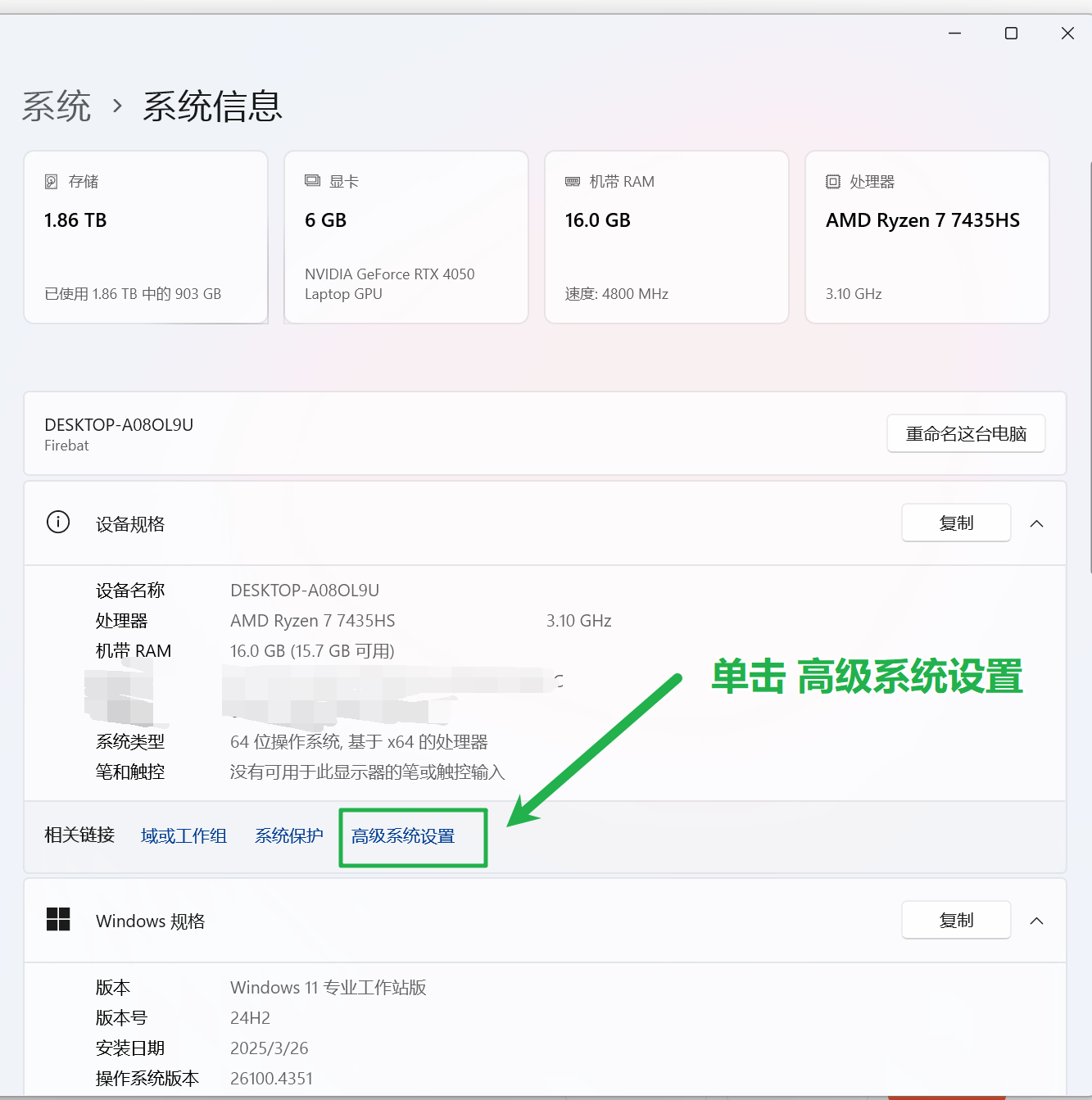This screenshot has width=1092, height=1100.
Task: Click the 2025/3/26 install date
Action: click(270, 1048)
